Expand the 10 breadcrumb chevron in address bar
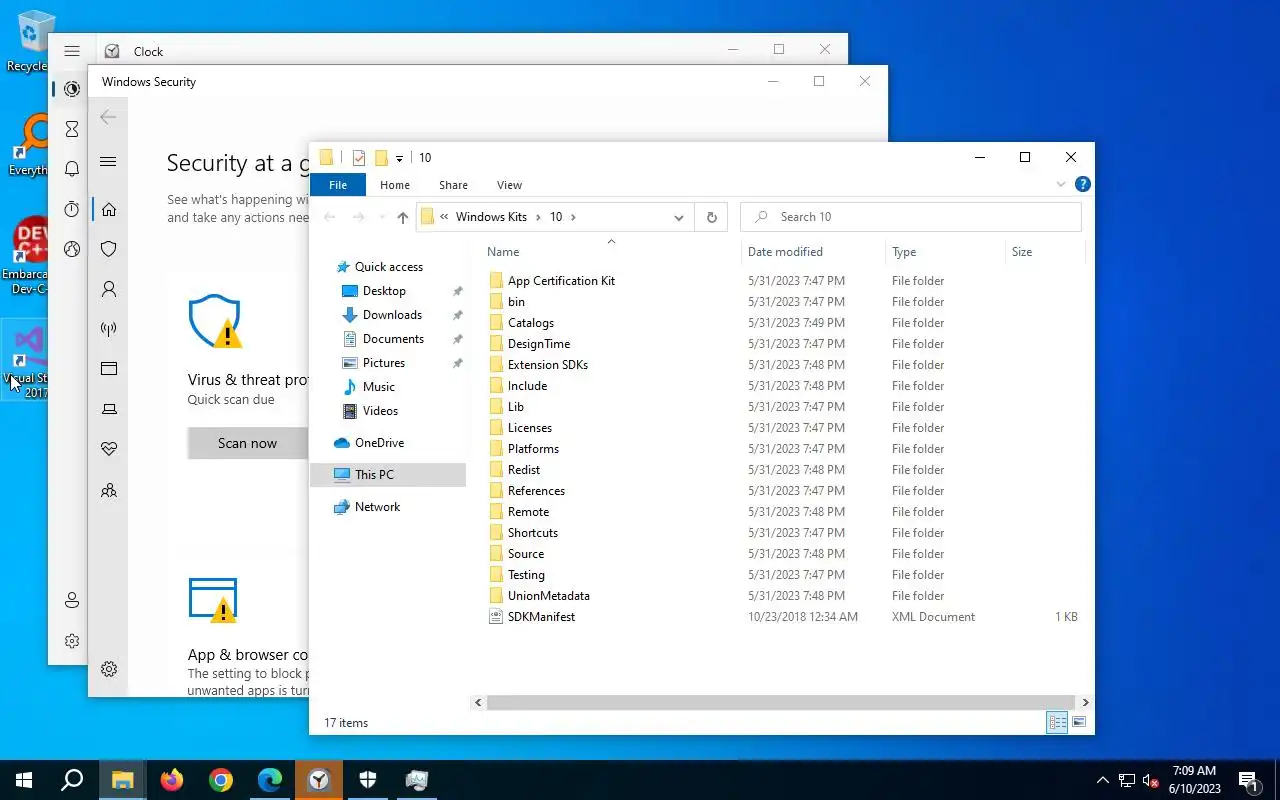 tap(573, 217)
